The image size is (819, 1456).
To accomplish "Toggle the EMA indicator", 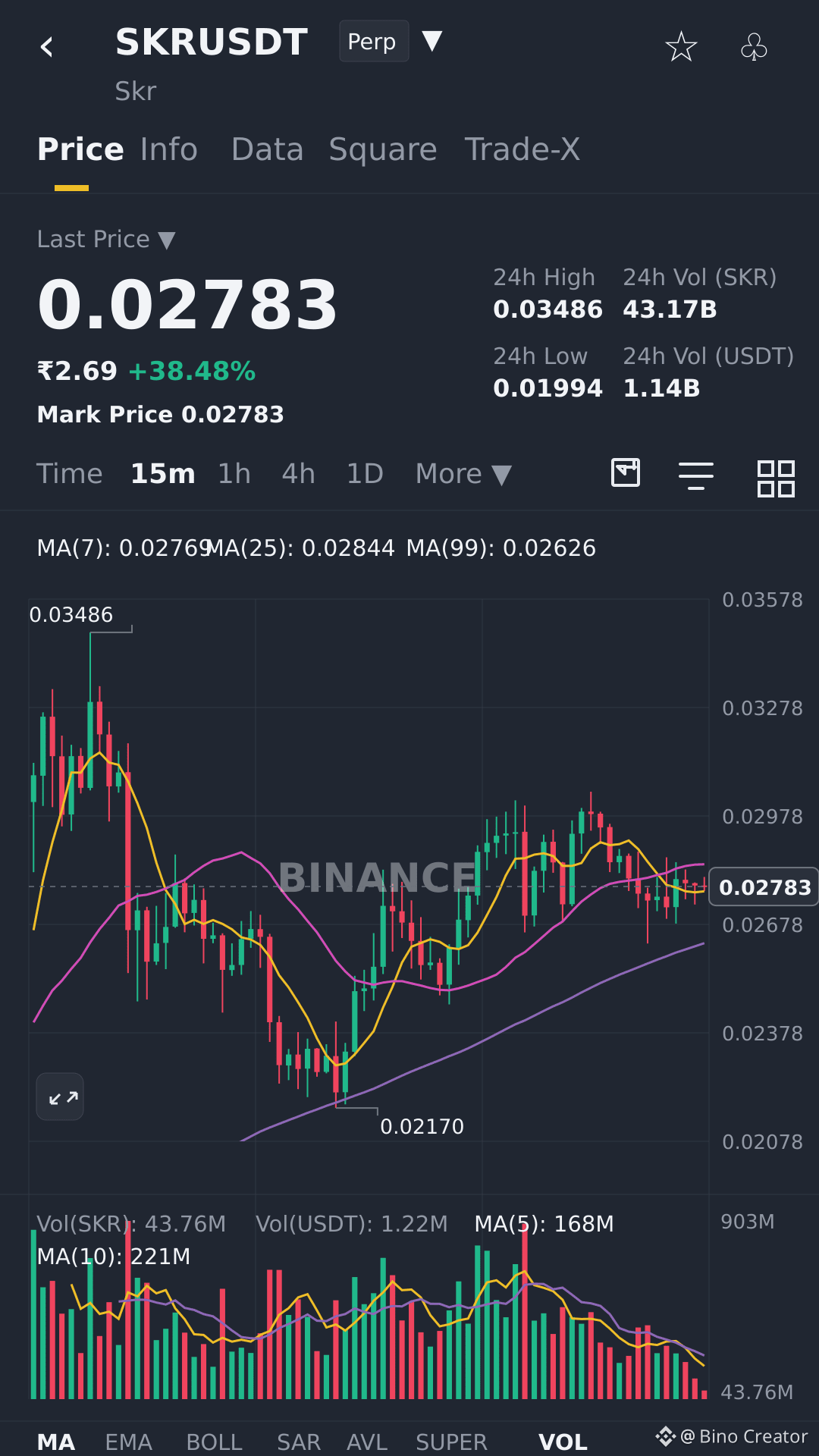I will pos(129,1442).
